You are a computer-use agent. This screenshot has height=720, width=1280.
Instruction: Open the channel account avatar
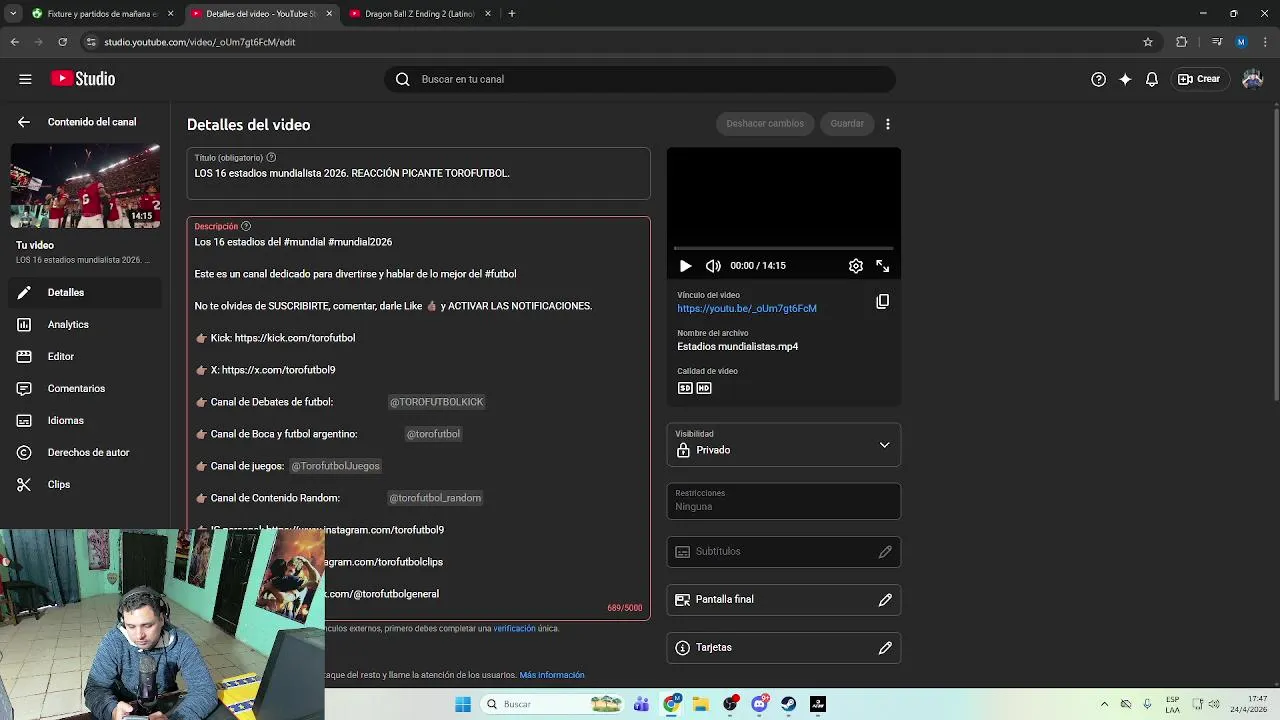pos(1252,79)
